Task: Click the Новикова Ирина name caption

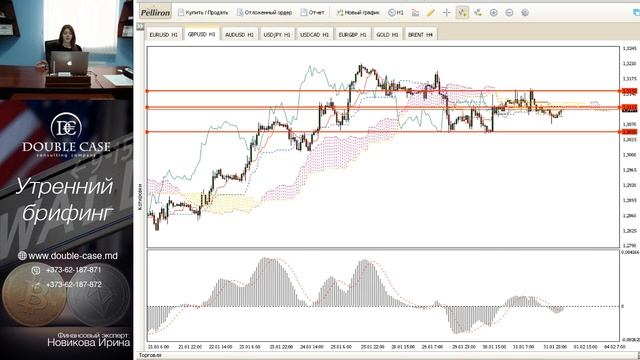Action: [x=89, y=342]
